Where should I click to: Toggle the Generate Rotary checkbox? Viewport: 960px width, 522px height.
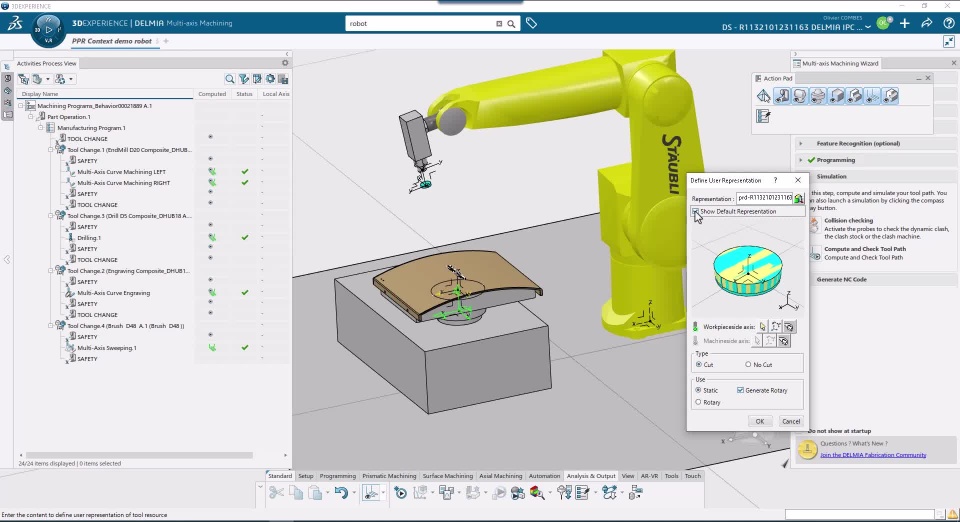[x=740, y=390]
